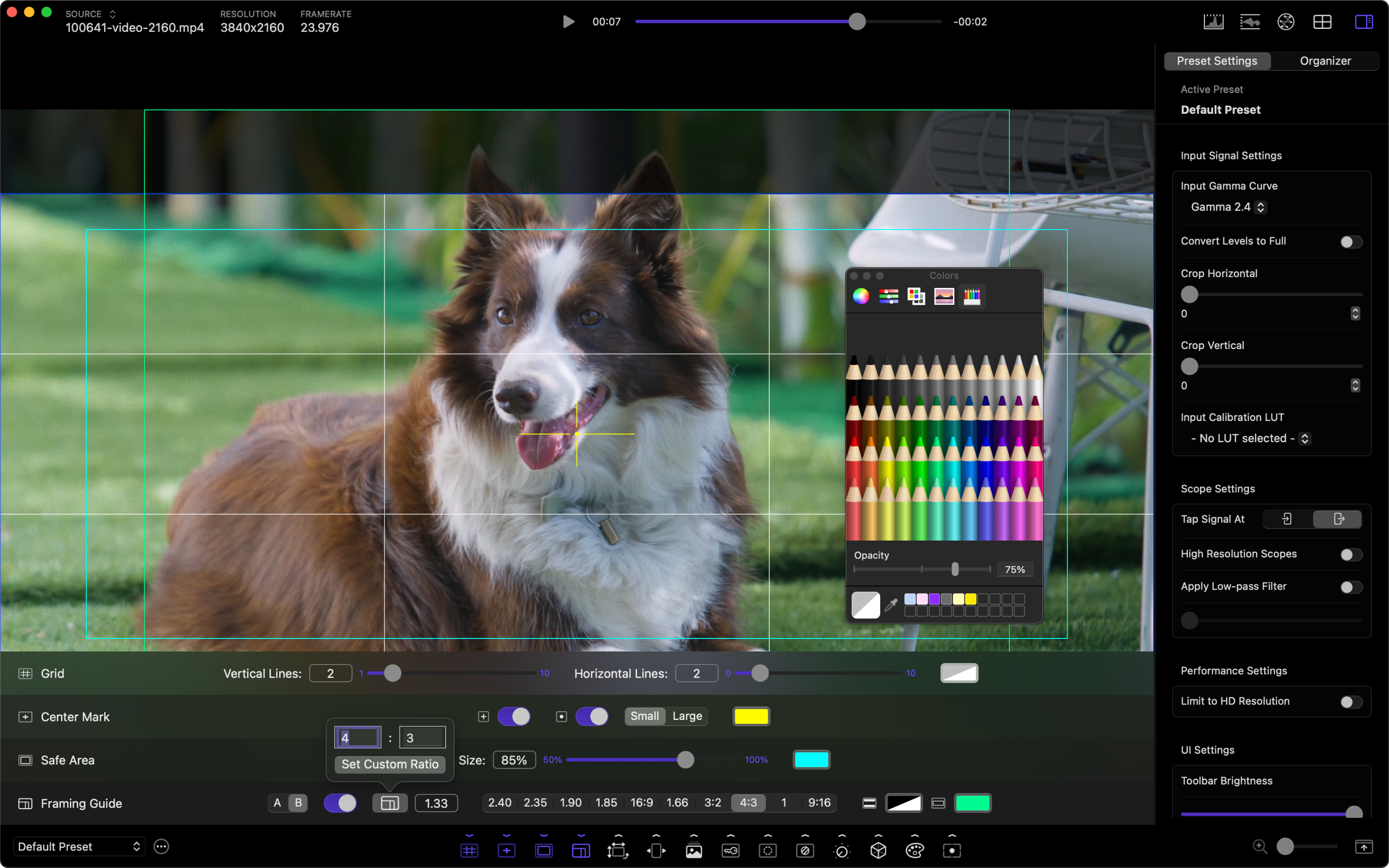Open the Input Gamma Curve dropdown
1389x868 pixels.
click(1228, 207)
